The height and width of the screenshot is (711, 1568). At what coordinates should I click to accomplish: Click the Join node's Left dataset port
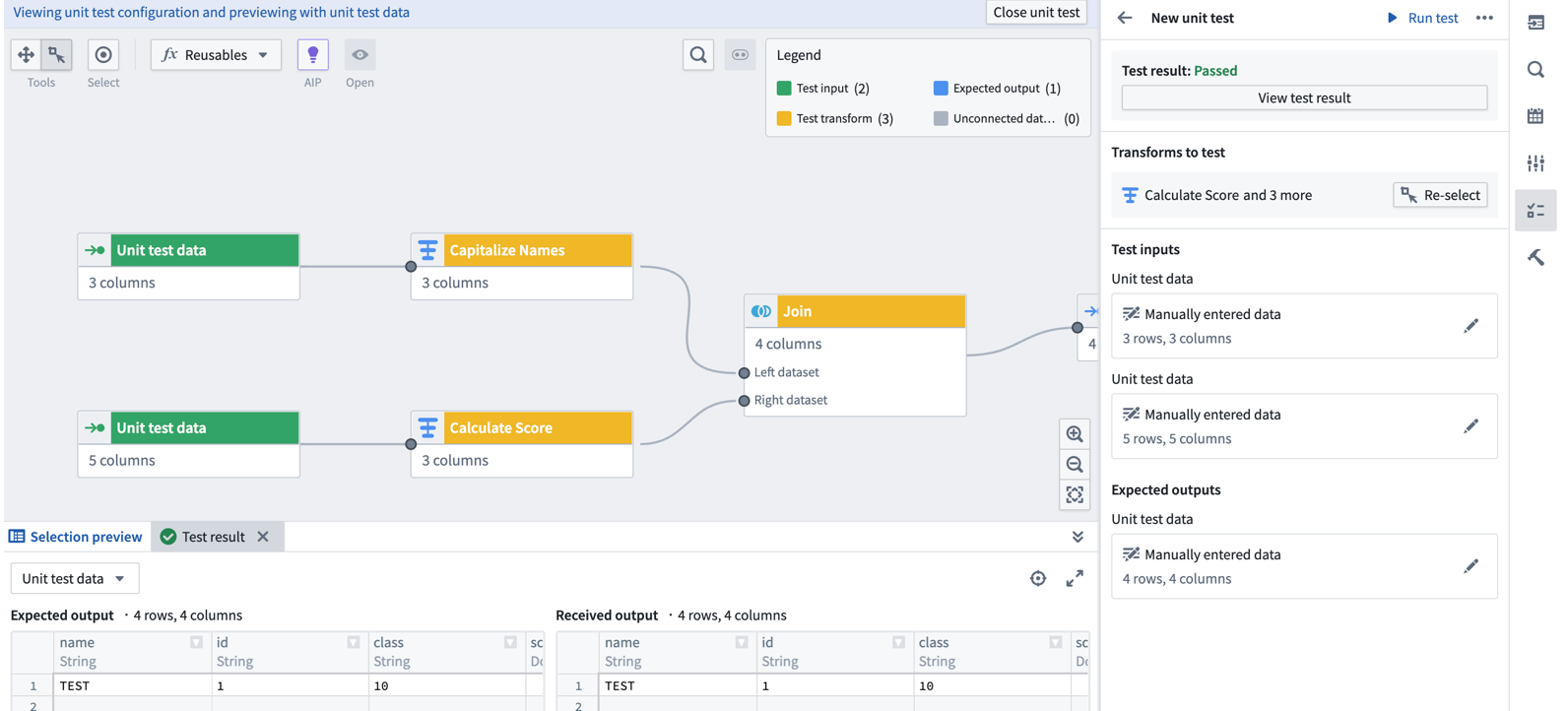click(x=744, y=372)
